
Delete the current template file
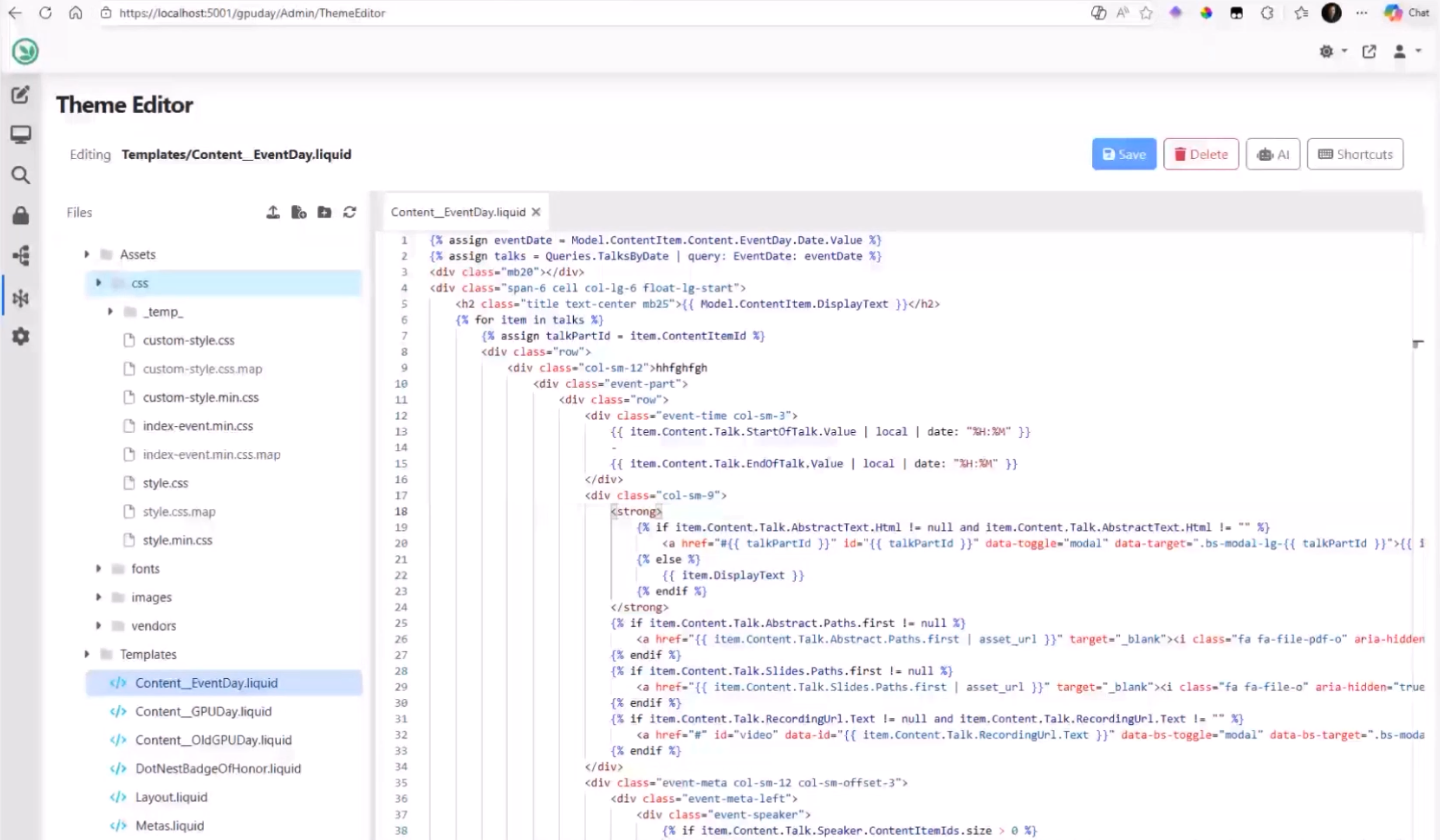click(1201, 154)
